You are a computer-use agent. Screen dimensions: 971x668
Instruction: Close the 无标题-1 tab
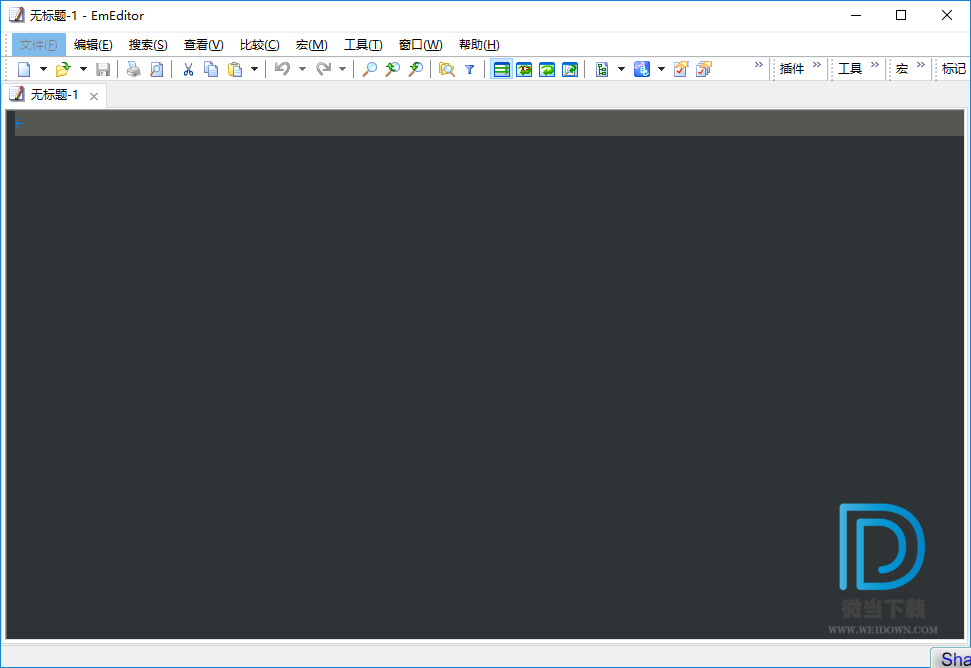coord(94,96)
